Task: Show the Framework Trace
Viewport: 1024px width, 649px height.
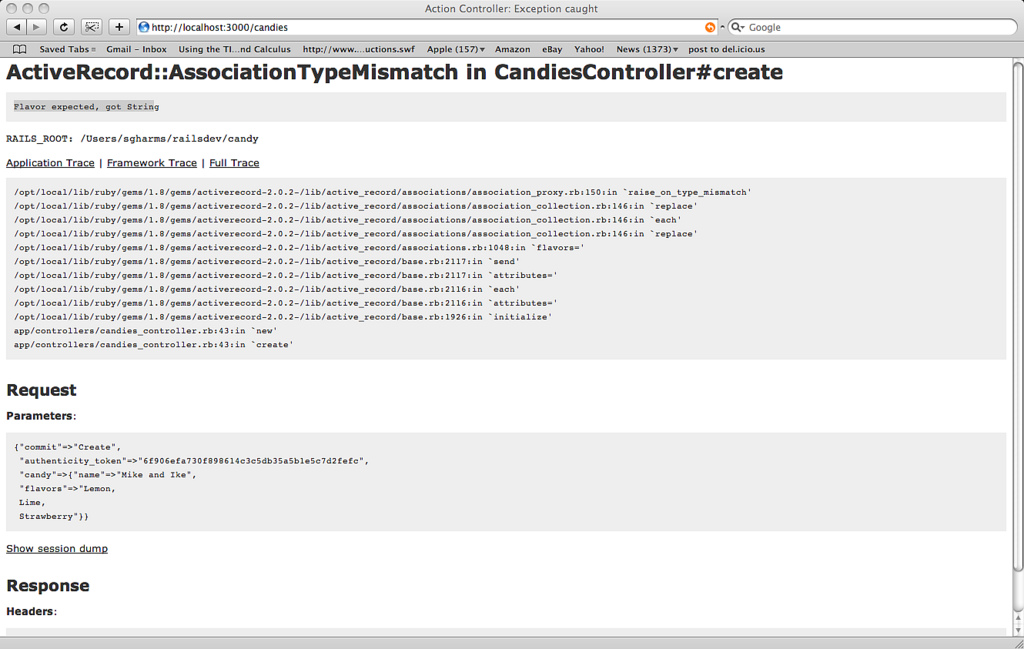Action: (152, 163)
